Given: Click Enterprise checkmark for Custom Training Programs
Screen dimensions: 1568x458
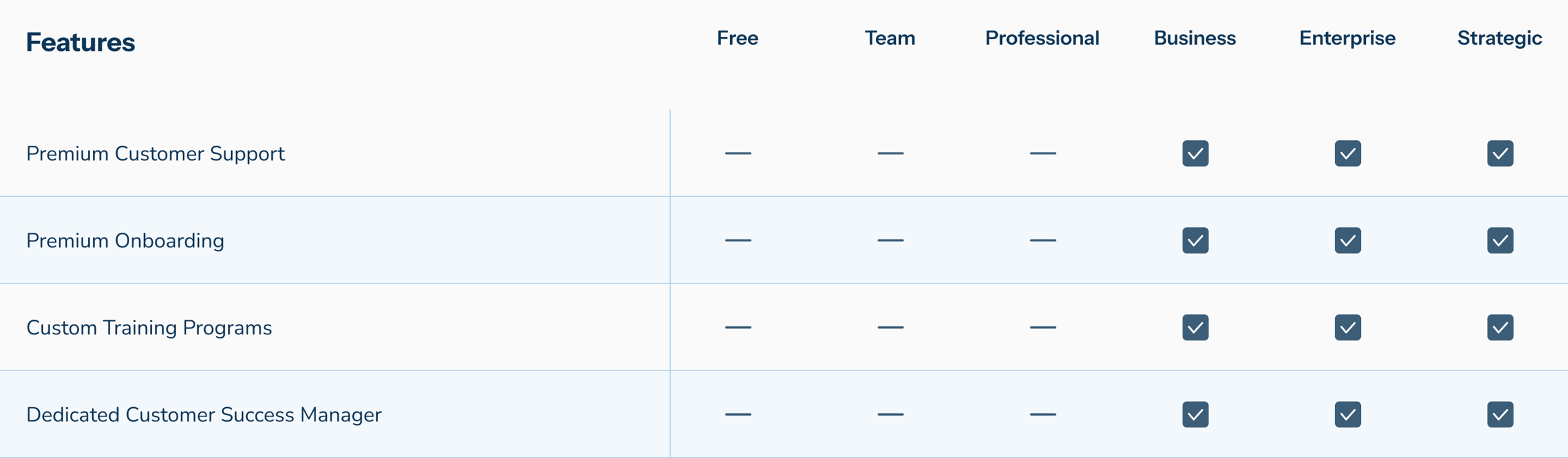Looking at the screenshot, I should pyautogui.click(x=1347, y=328).
